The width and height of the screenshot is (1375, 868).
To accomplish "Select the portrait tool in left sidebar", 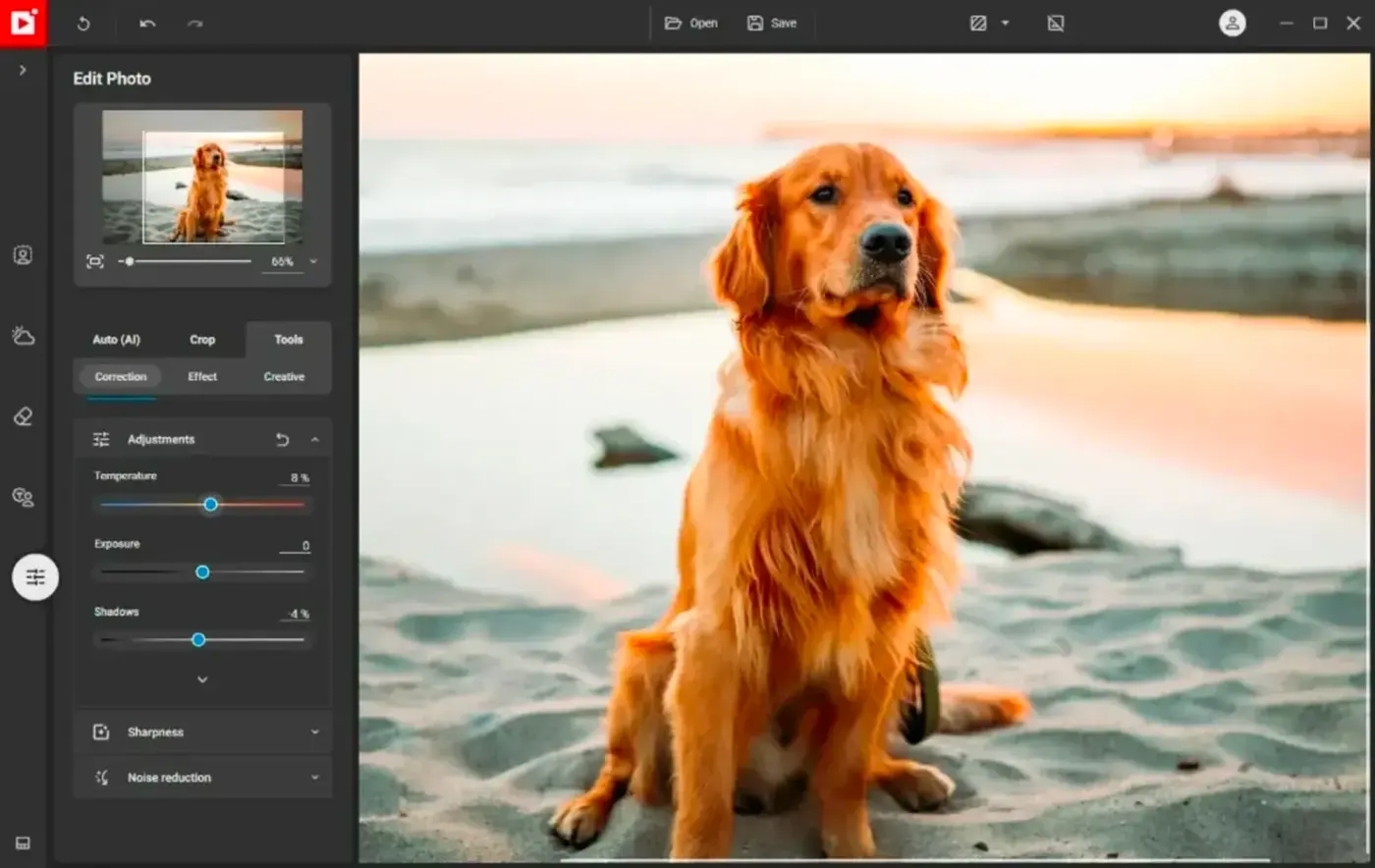I will 23,255.
